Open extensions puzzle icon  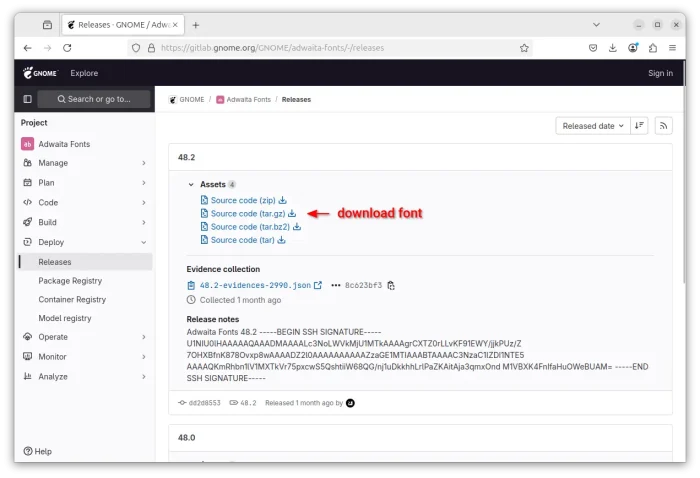click(x=653, y=48)
